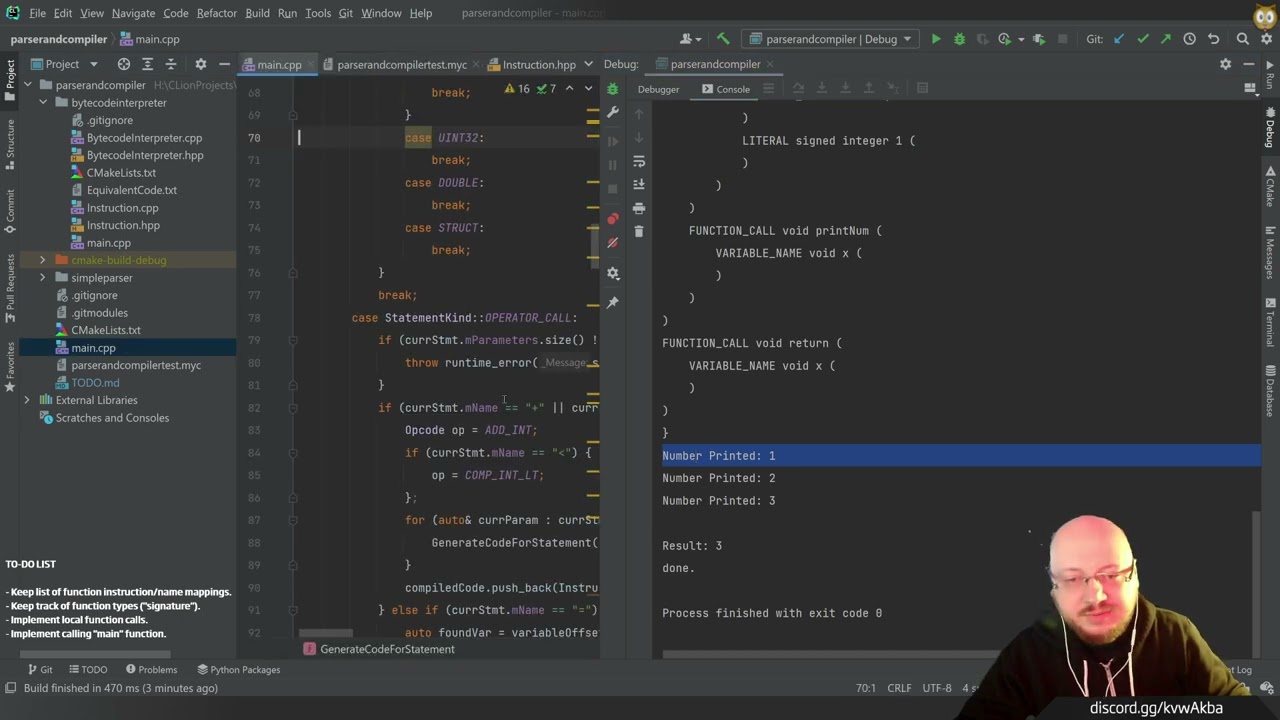Open the user account dropdown in toolbar
Screen dimensions: 1280x720
(x=691, y=39)
